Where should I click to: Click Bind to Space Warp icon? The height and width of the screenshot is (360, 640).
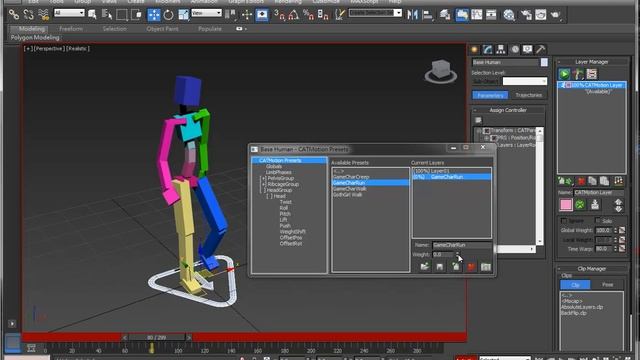coord(43,15)
